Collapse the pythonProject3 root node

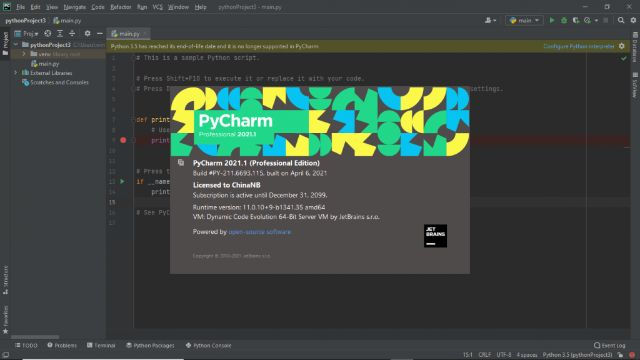[16, 44]
